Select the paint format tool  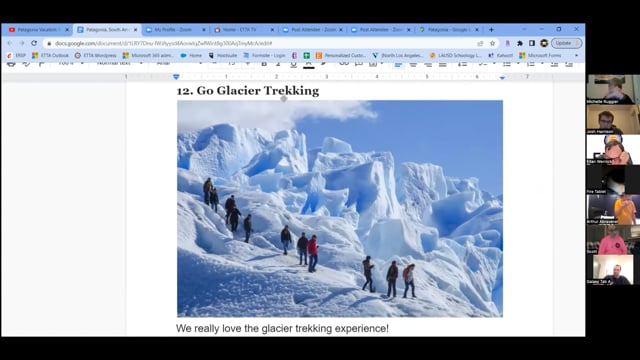pyautogui.click(x=41, y=64)
